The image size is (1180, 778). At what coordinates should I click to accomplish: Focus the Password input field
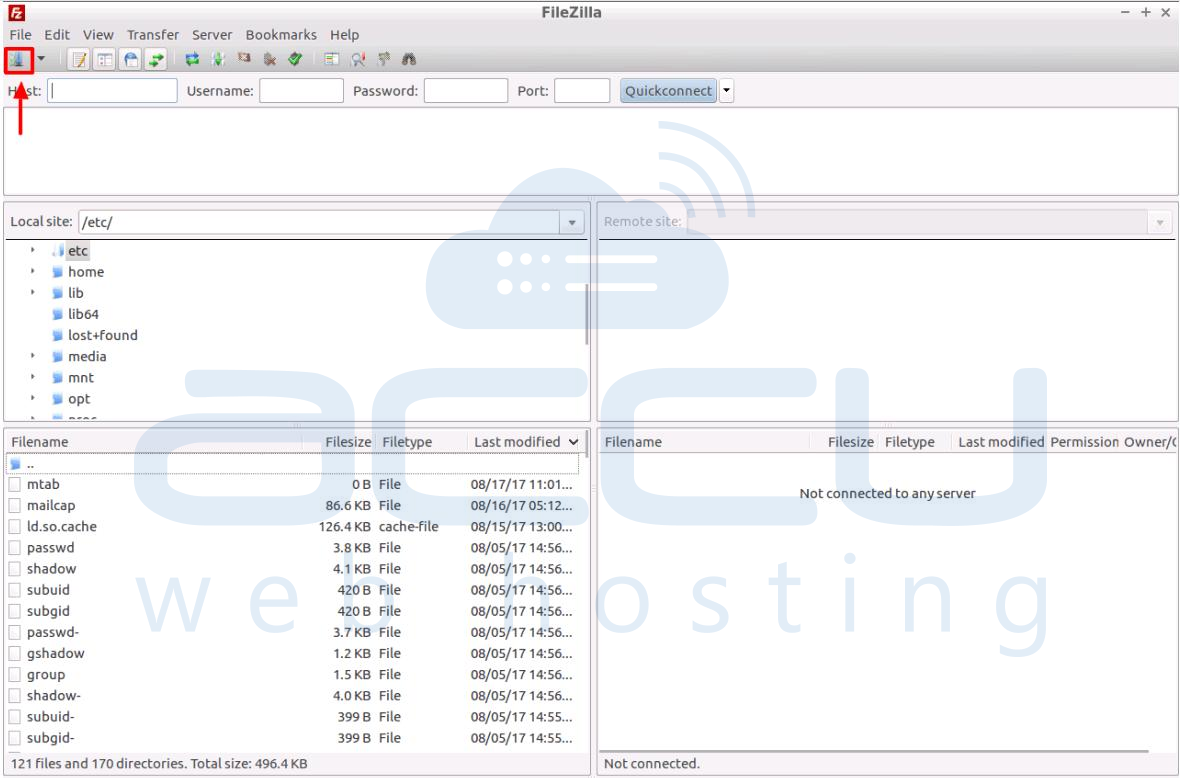pyautogui.click(x=466, y=91)
